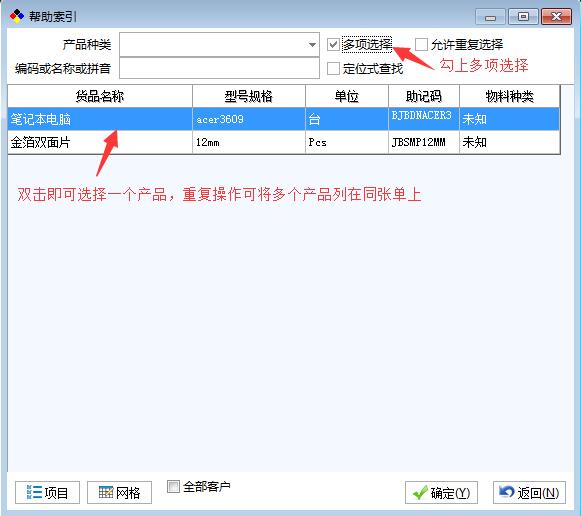Open the 产品种类 dropdown arrow
The image size is (581, 516).
point(312,45)
